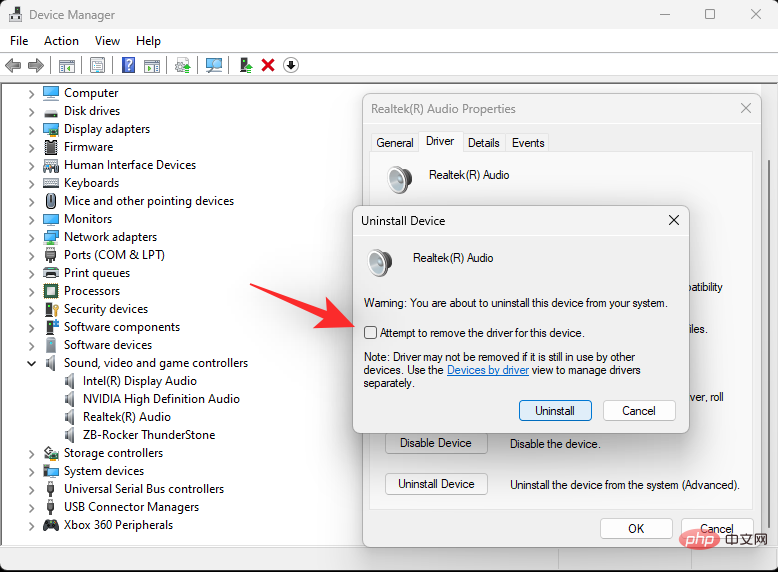The height and width of the screenshot is (572, 778).
Task: Open the Action menu
Action: click(x=61, y=41)
